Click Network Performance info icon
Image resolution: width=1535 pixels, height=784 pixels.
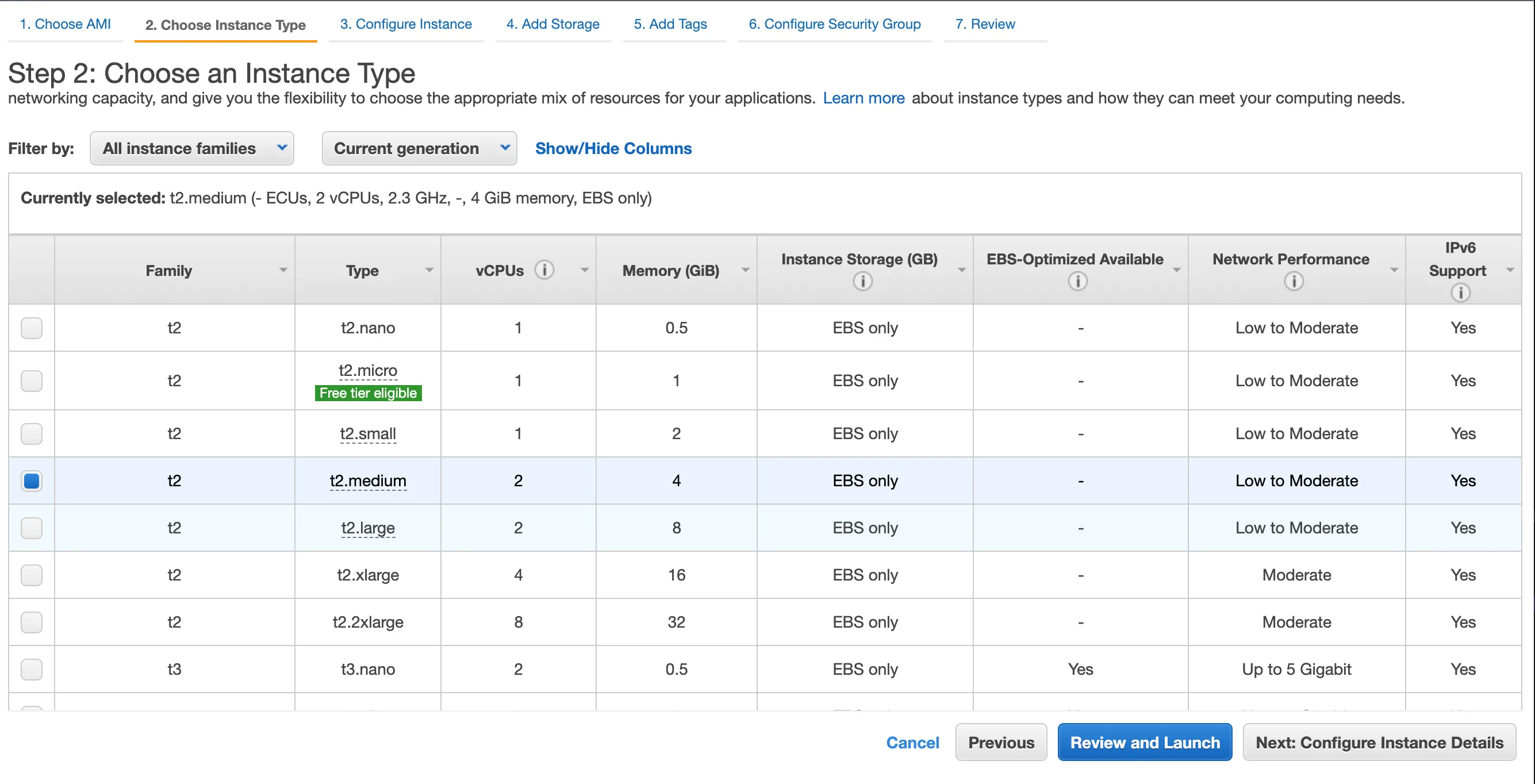pyautogui.click(x=1293, y=280)
